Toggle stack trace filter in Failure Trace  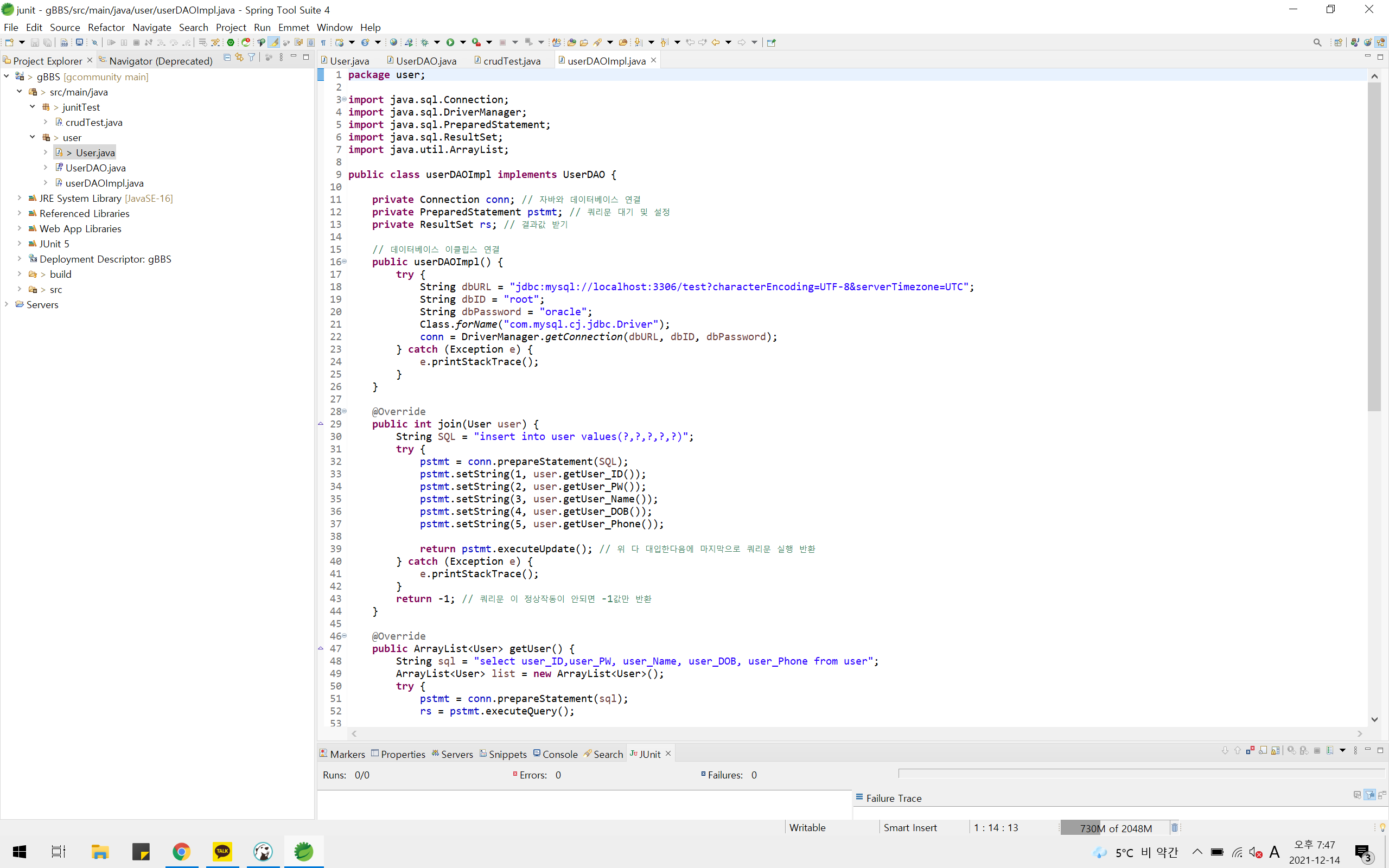click(1369, 795)
